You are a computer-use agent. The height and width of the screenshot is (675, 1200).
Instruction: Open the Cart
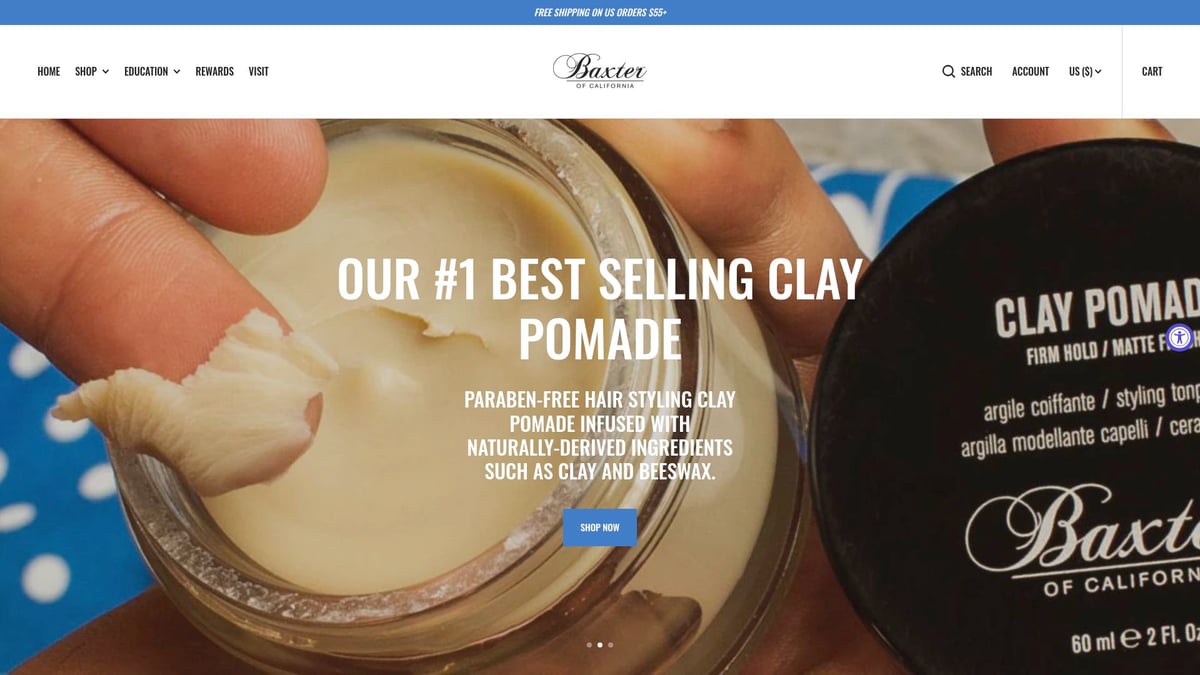click(x=1152, y=71)
